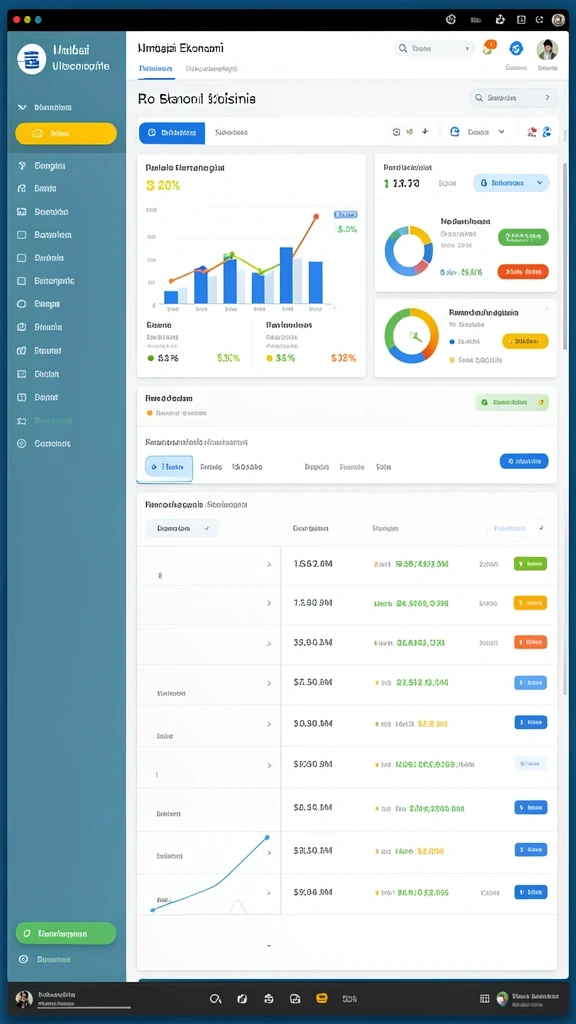Click the green action button in the first table row

click(530, 564)
